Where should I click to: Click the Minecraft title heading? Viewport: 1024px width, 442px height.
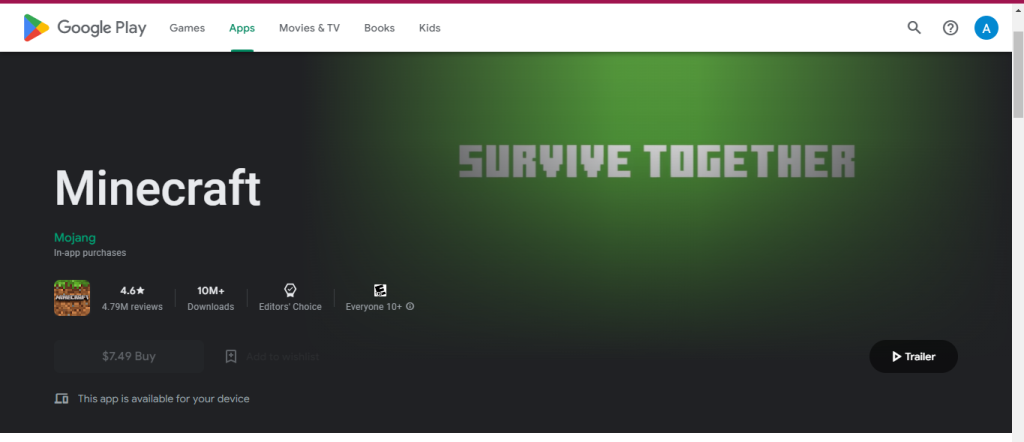(157, 188)
